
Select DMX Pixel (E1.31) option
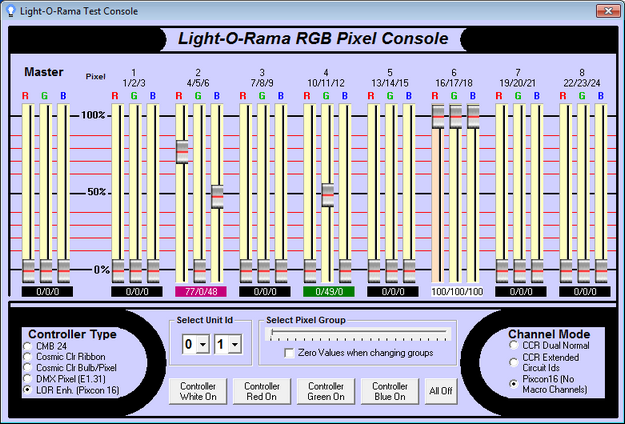tap(28, 379)
